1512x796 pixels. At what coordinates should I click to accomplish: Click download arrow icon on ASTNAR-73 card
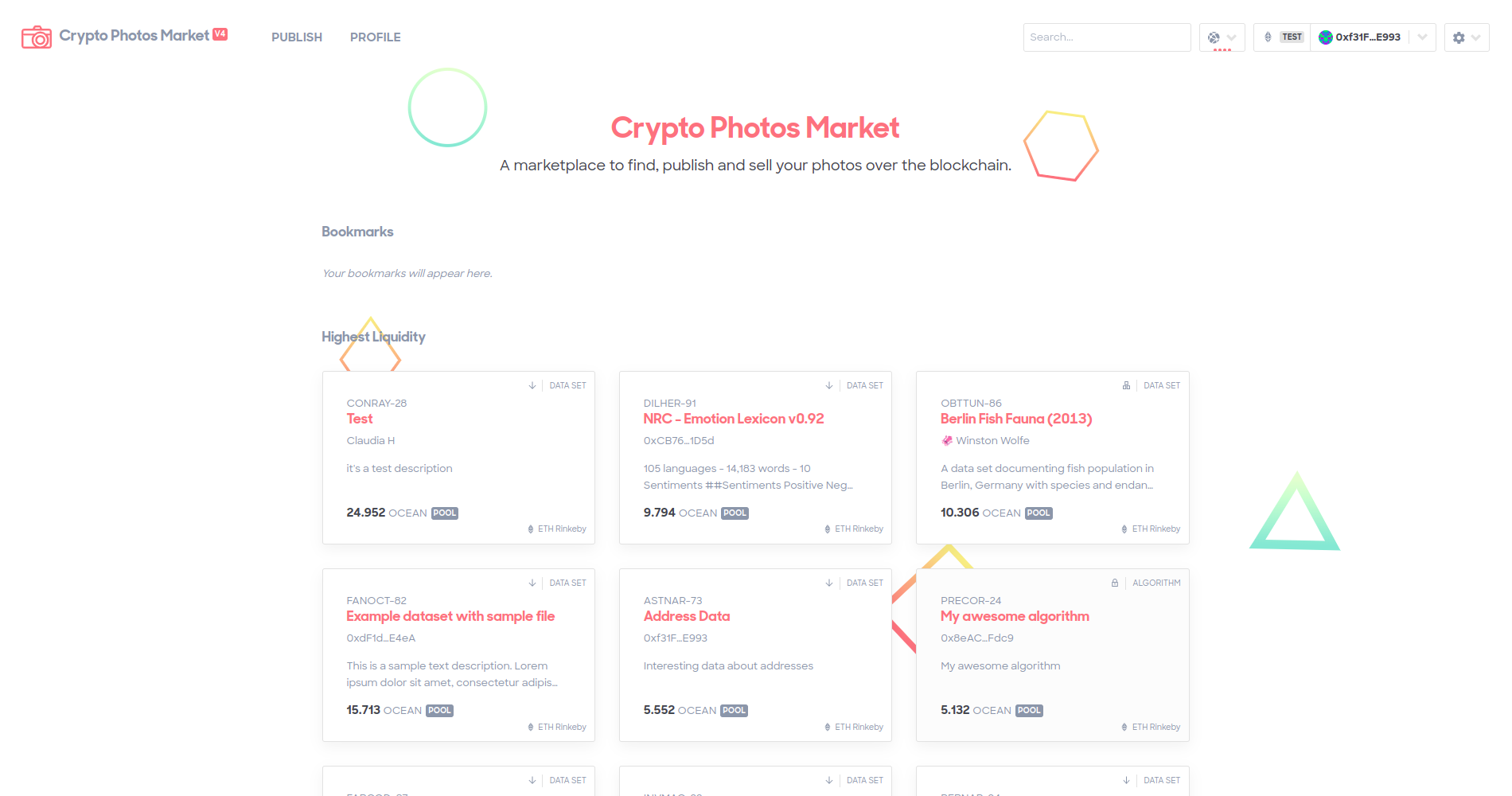click(x=829, y=583)
